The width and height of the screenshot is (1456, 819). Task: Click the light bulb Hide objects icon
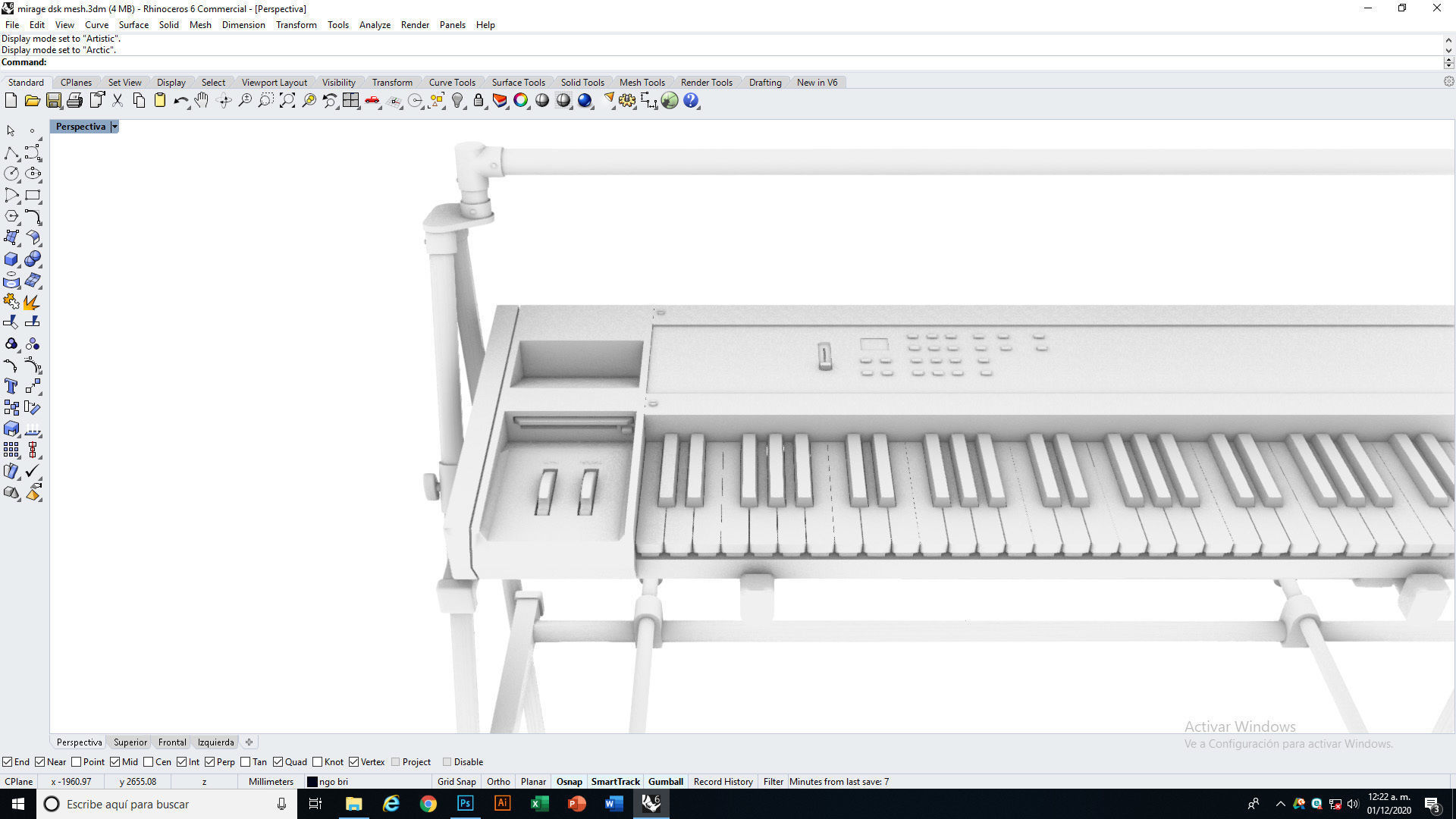pos(457,101)
